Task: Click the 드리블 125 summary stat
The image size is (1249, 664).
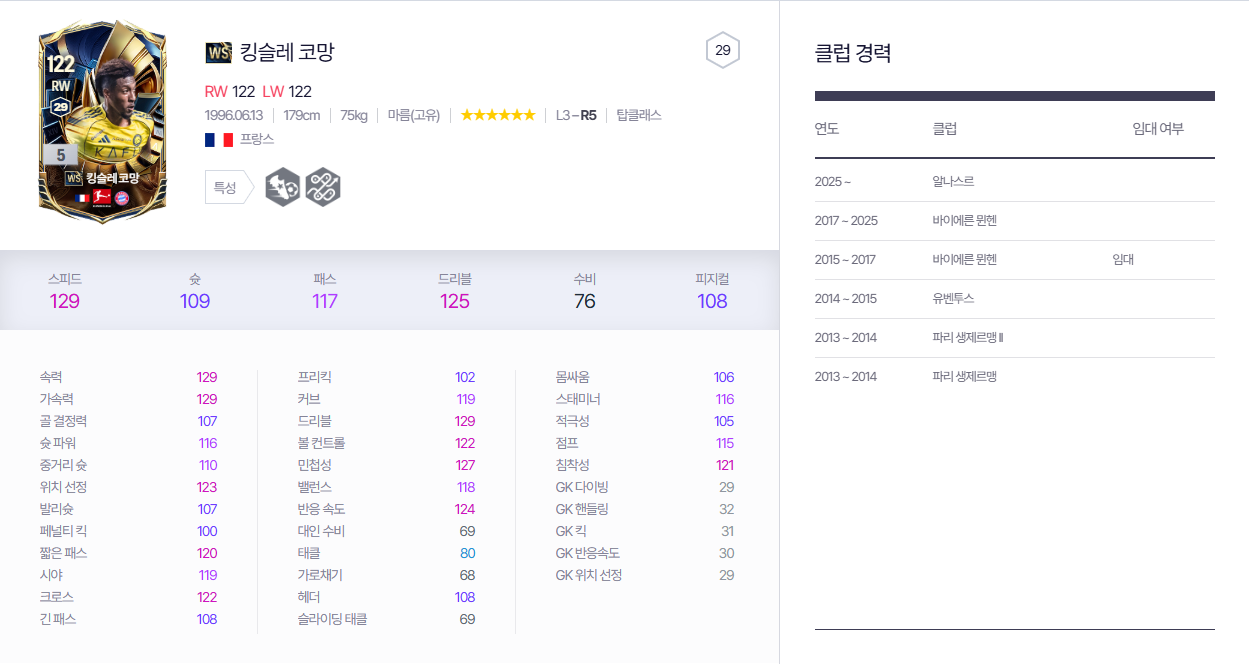Action: 455,291
